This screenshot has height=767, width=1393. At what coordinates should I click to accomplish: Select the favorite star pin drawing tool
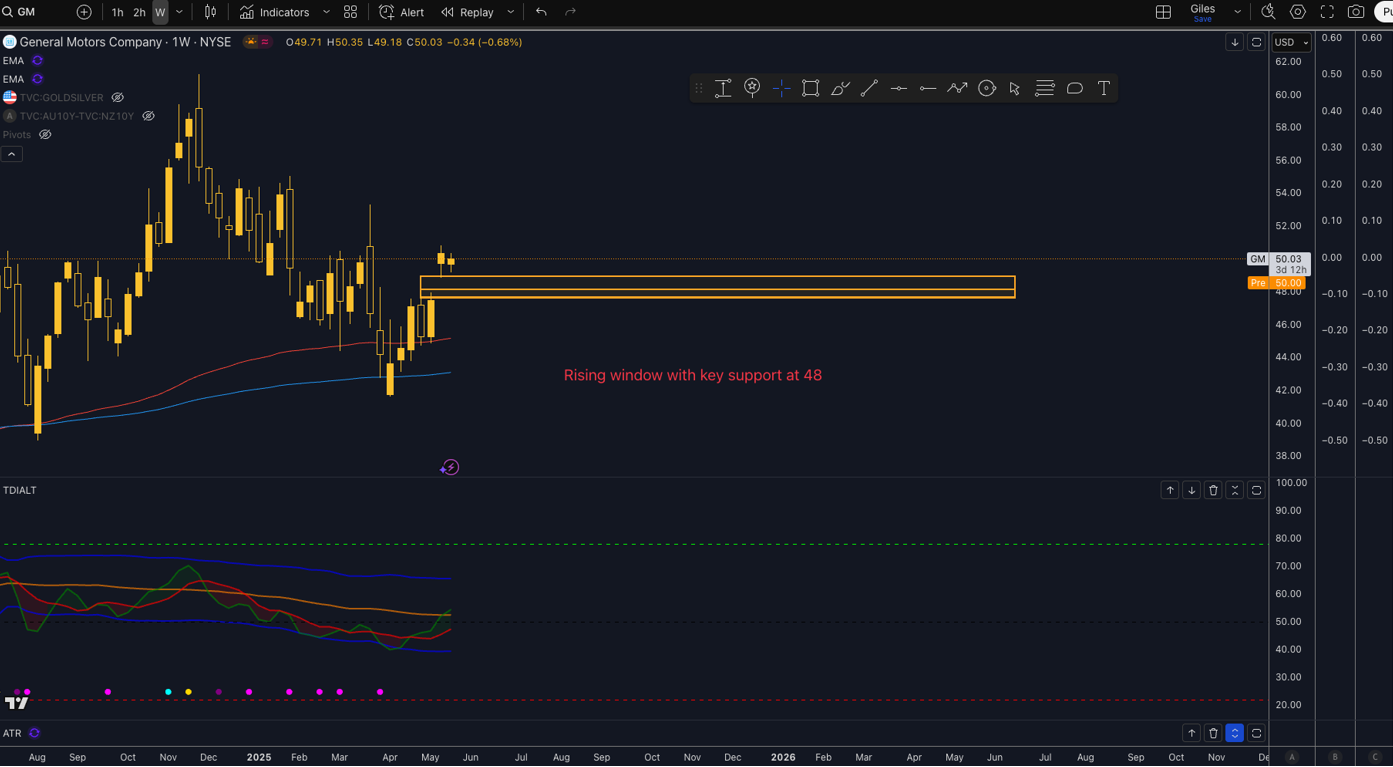752,88
